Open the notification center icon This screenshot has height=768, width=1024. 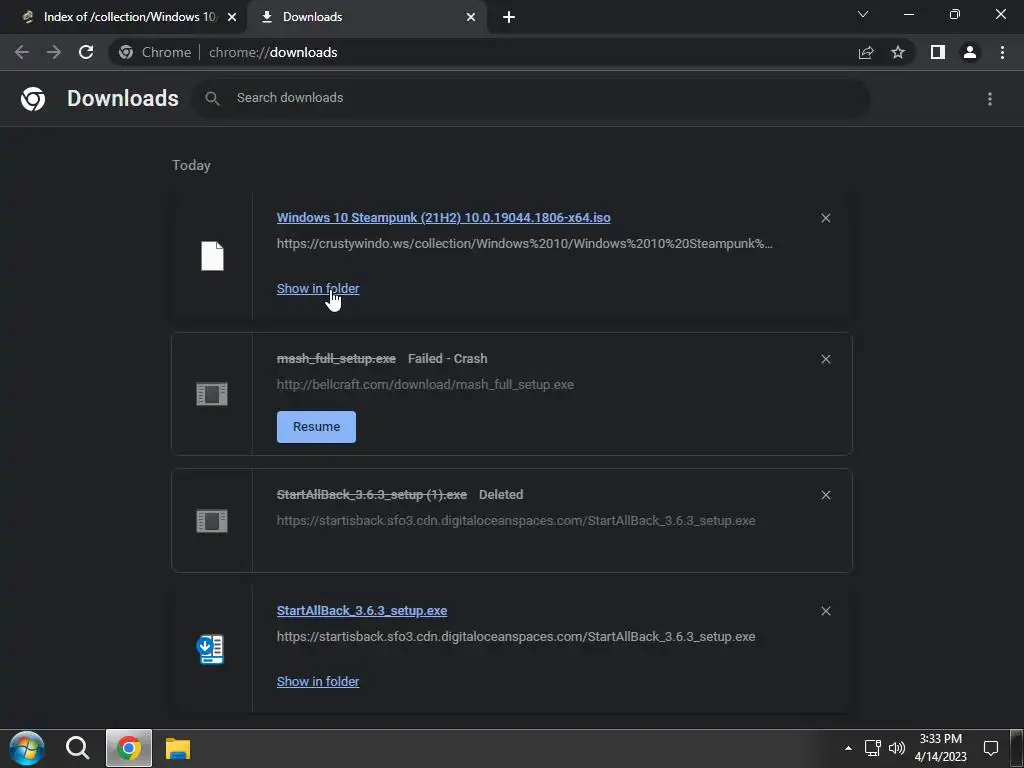click(x=991, y=748)
